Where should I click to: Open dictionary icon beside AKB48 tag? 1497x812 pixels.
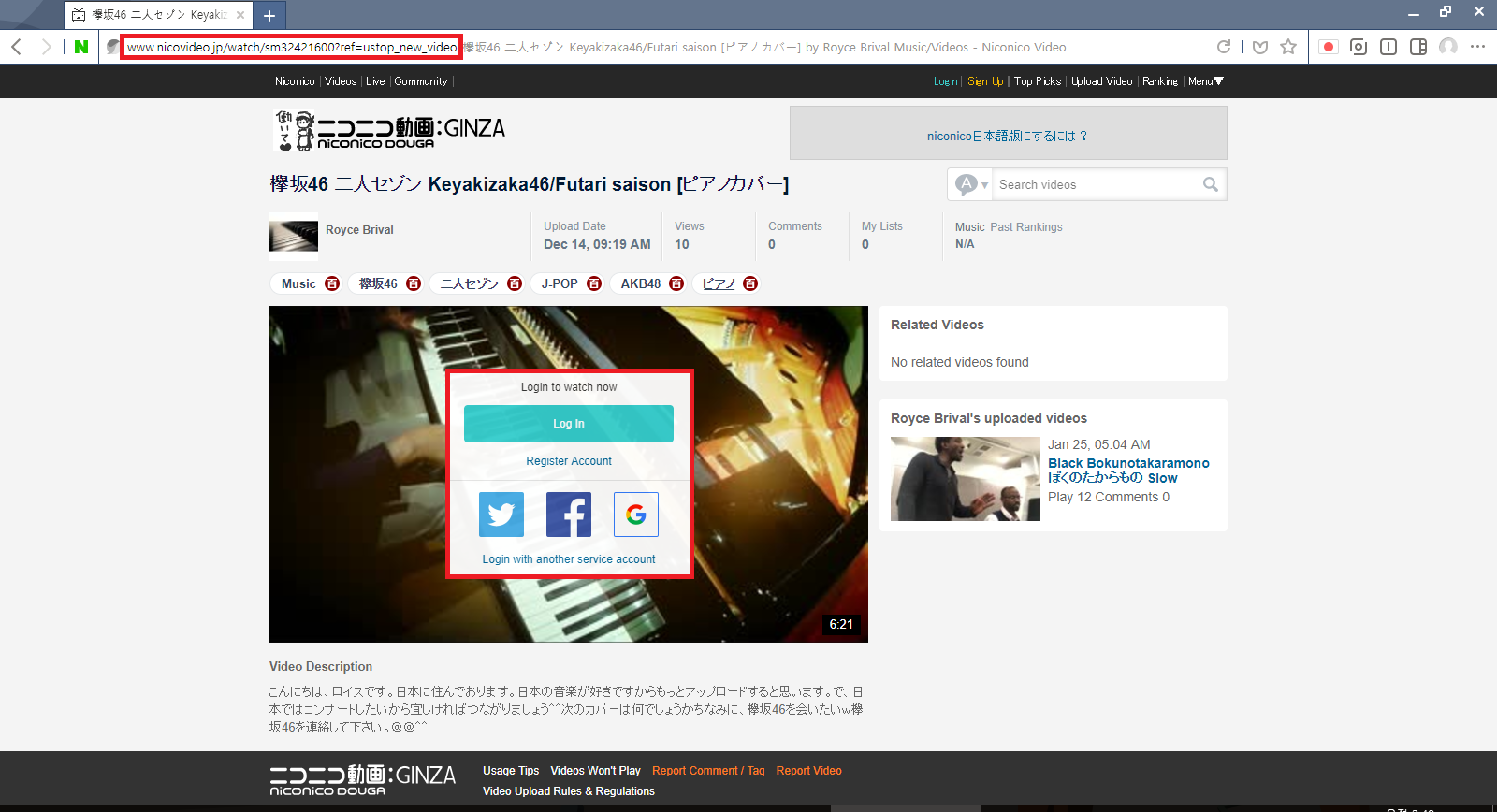pyautogui.click(x=676, y=283)
